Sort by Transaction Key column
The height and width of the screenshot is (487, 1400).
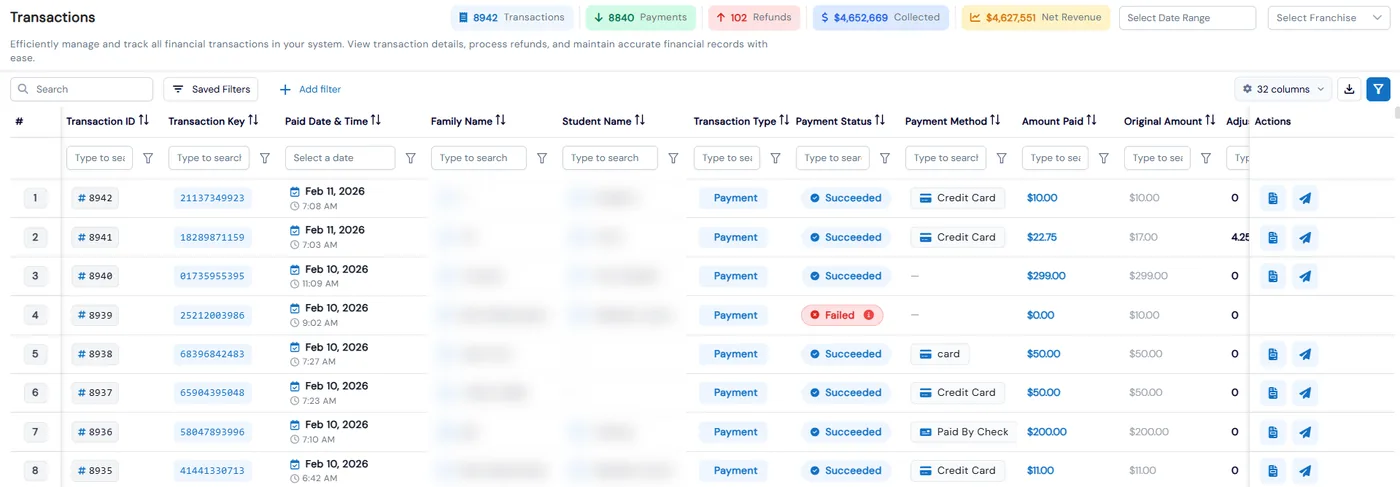(253, 121)
